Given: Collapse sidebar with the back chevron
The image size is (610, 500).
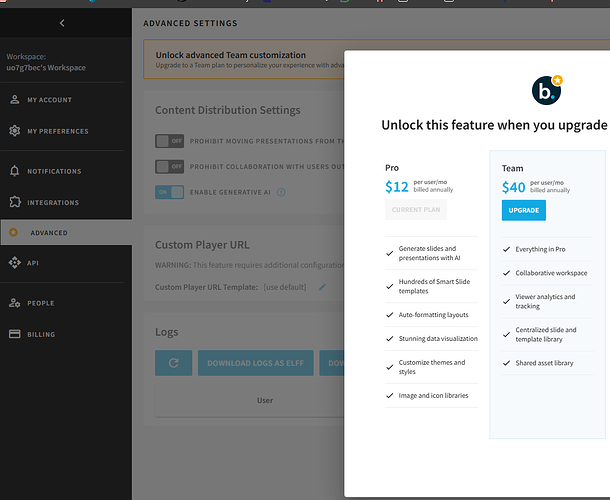Looking at the screenshot, I should tap(62, 23).
